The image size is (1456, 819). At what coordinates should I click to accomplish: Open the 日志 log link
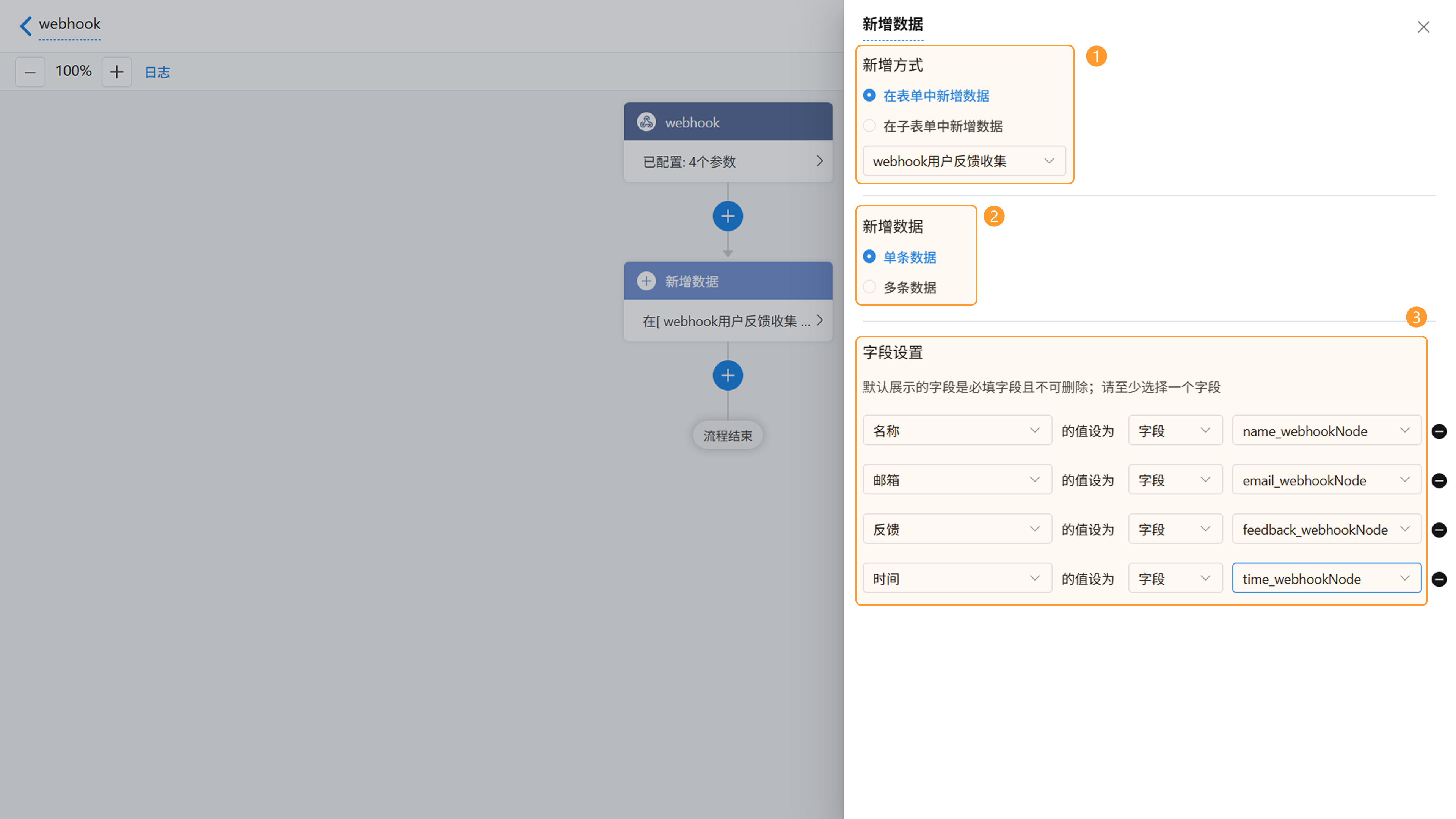click(x=157, y=72)
